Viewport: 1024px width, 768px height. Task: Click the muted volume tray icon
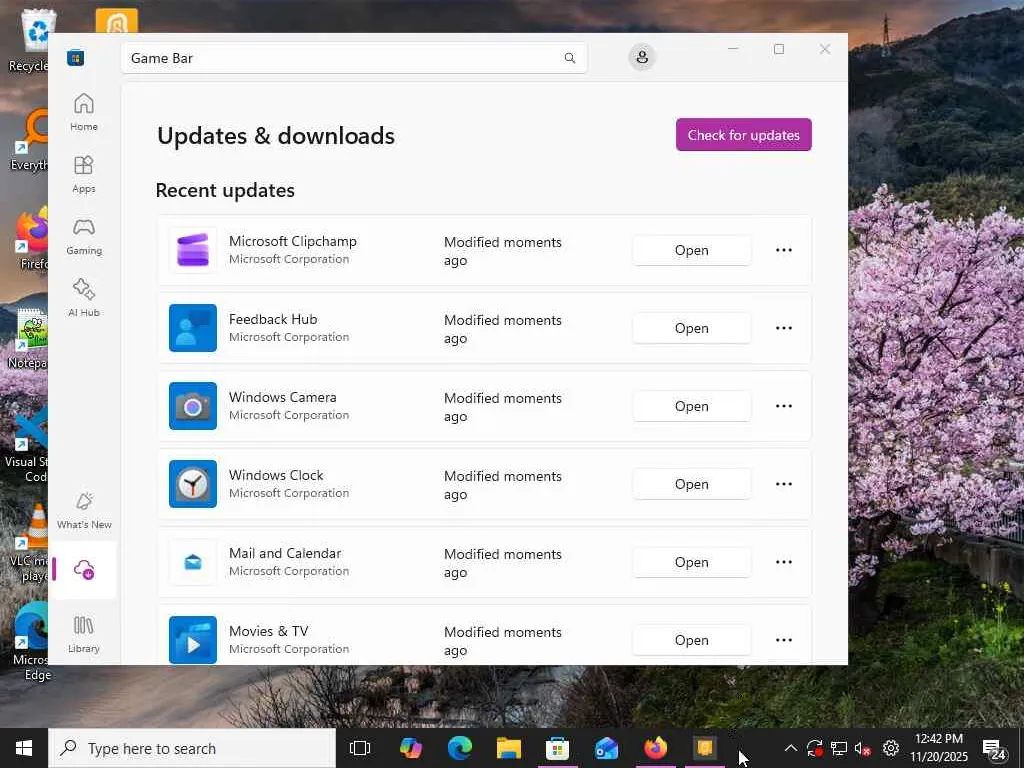(x=863, y=749)
